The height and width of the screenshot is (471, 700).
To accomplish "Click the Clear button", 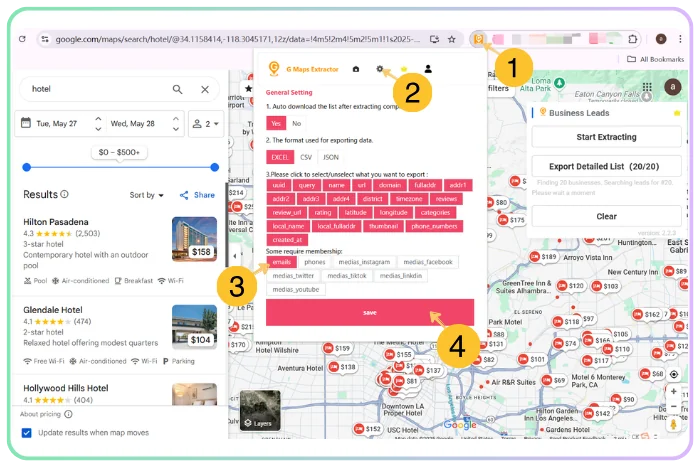I will tap(606, 217).
